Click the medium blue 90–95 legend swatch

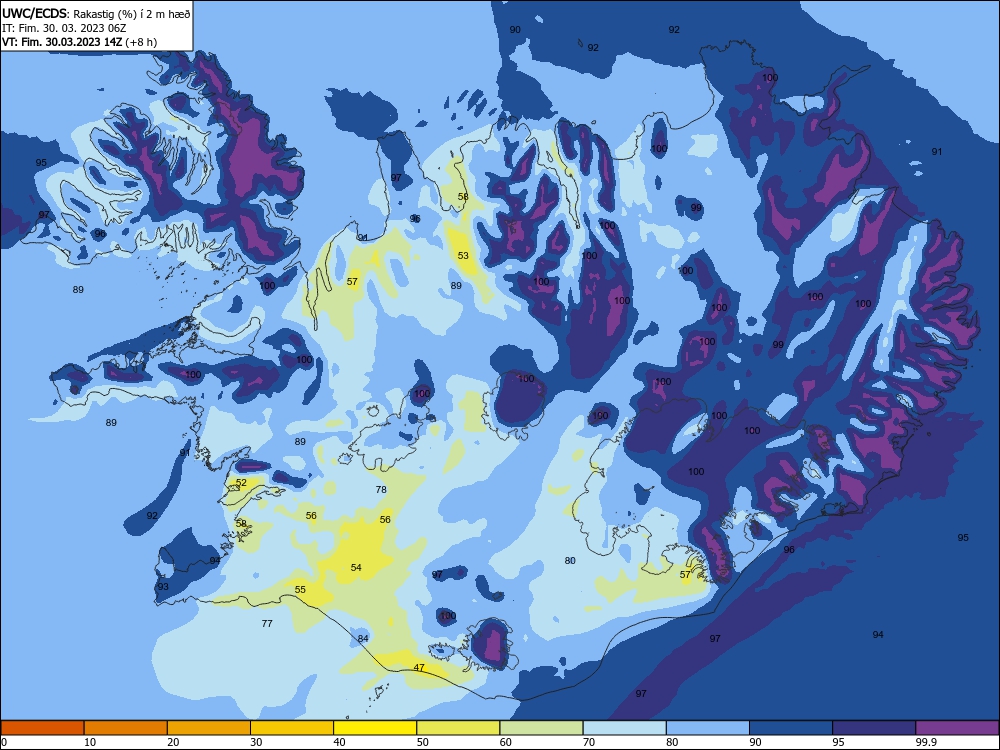[x=791, y=728]
